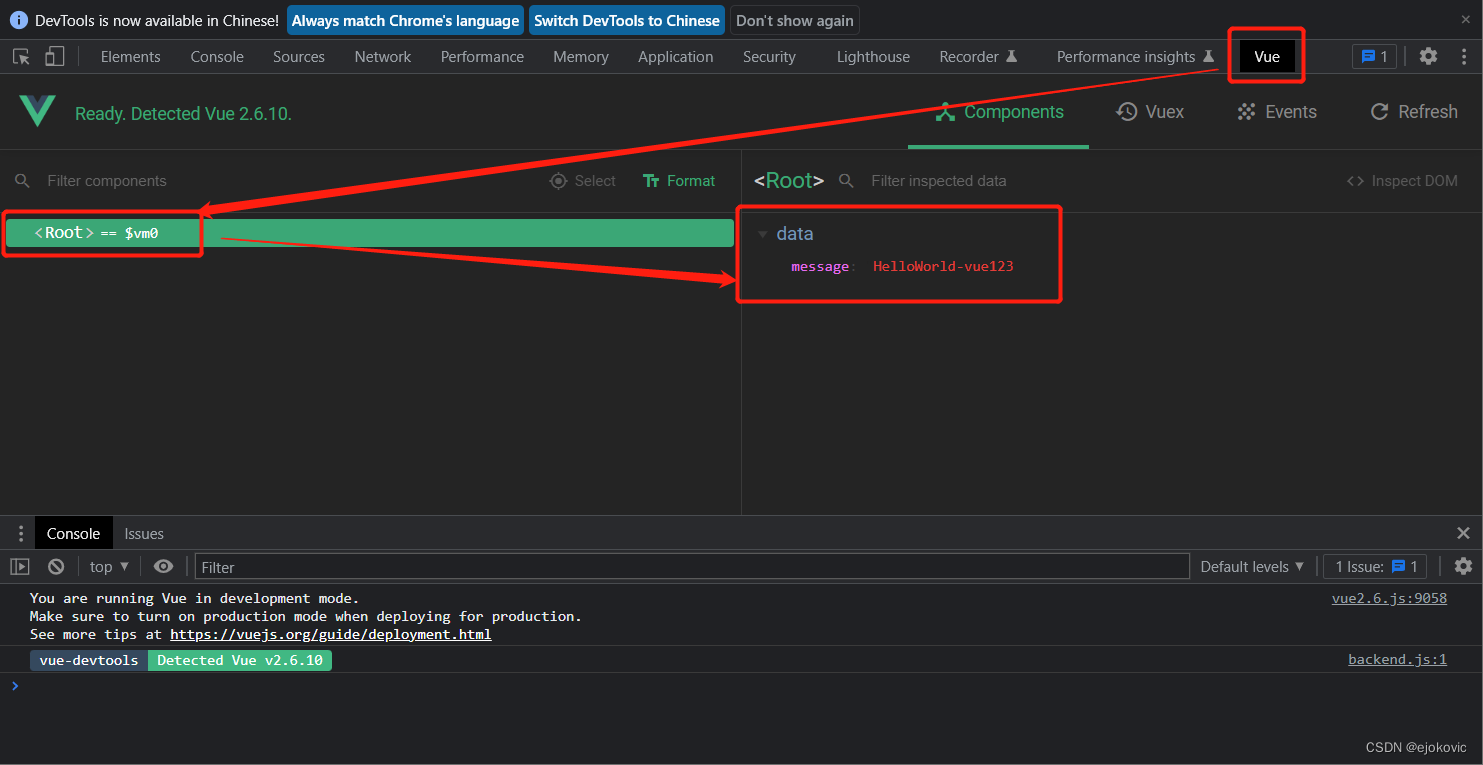The image size is (1483, 765).
Task: Open the Memory tab
Action: [581, 57]
